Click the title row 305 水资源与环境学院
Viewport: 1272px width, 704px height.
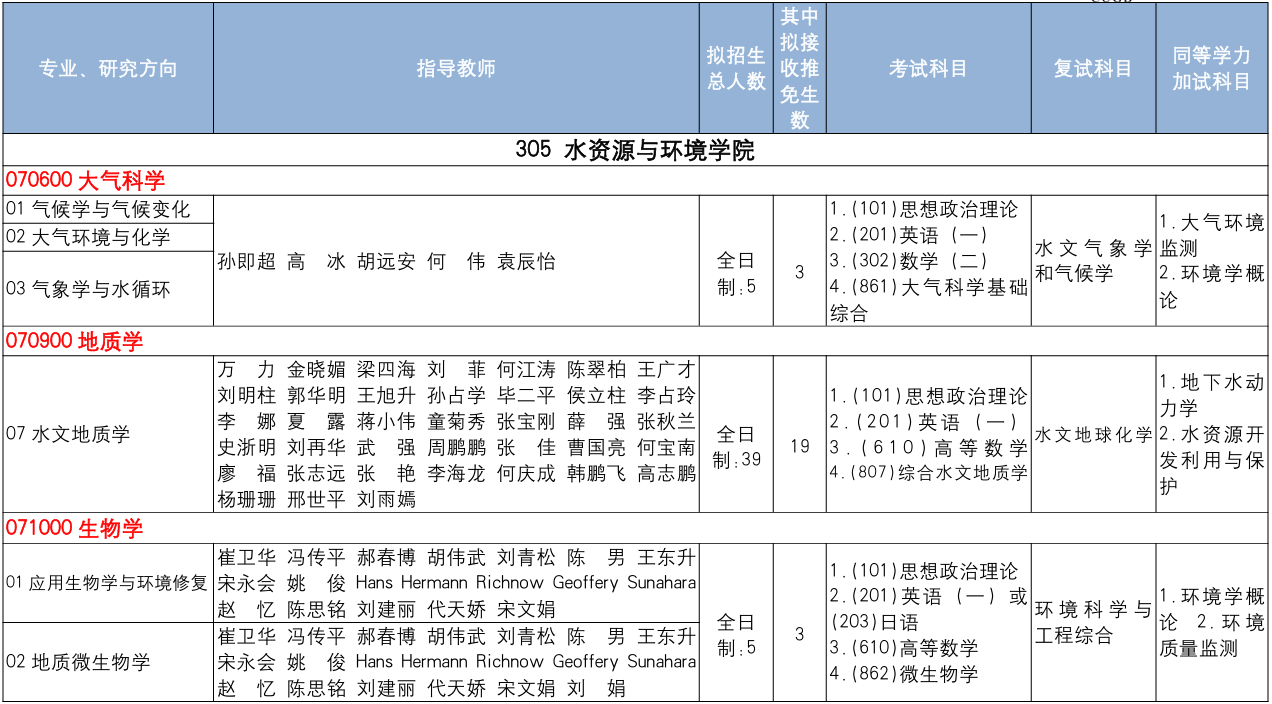635,150
